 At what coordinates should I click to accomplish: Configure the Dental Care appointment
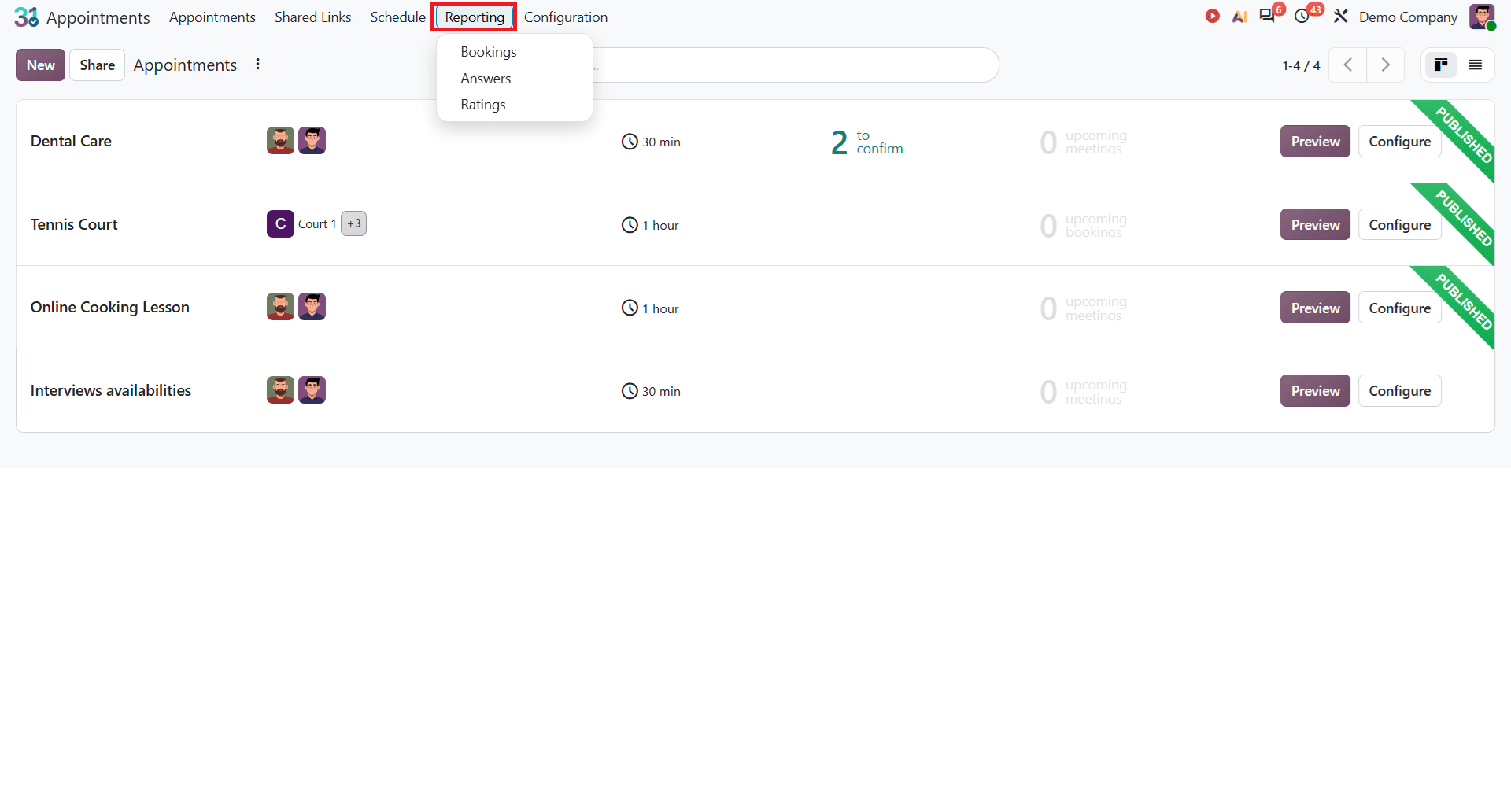[x=1399, y=142]
